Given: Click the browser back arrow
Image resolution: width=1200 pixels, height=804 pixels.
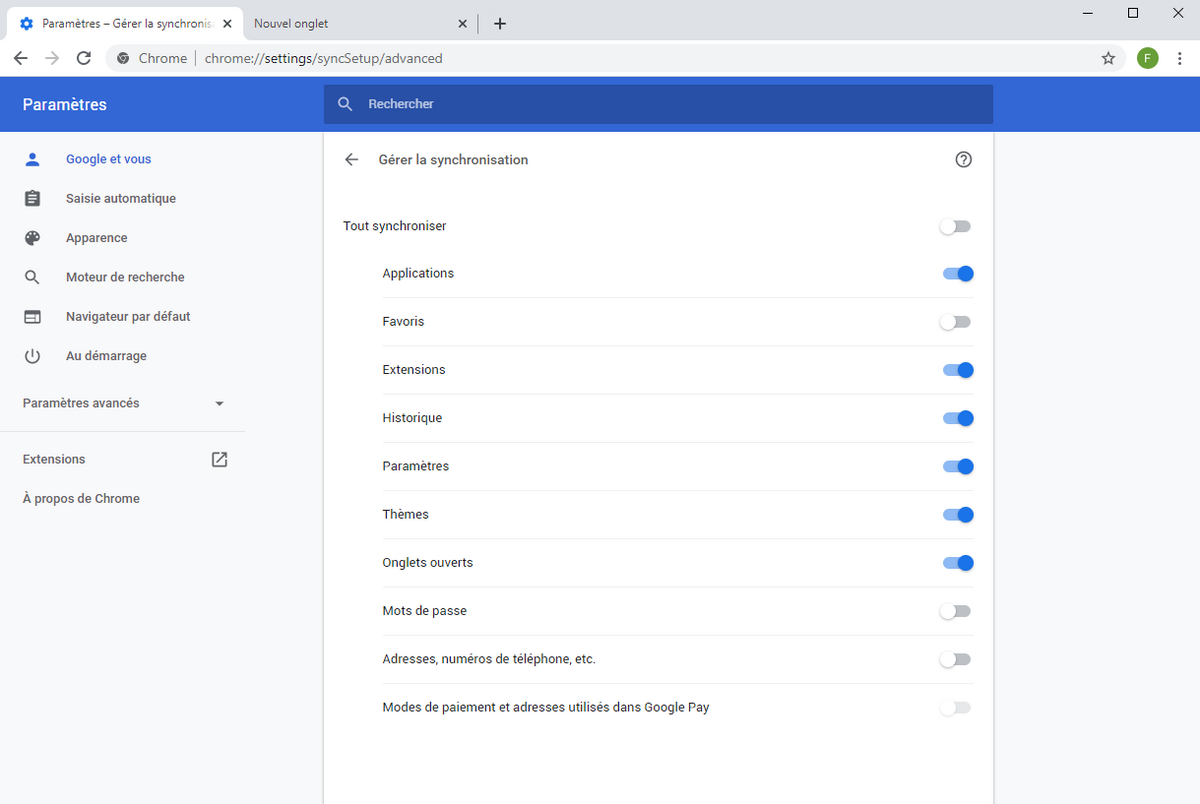Looking at the screenshot, I should coord(21,58).
